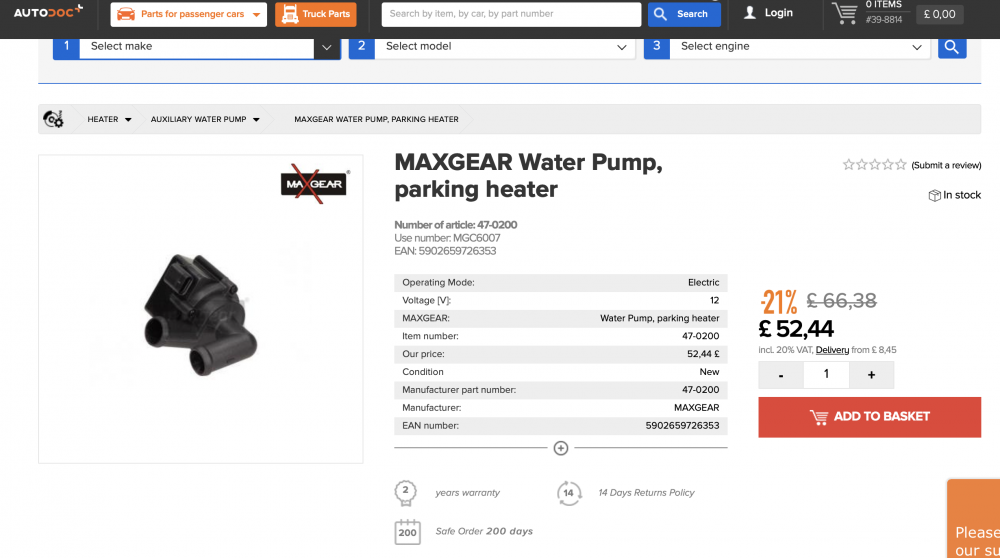The width and height of the screenshot is (1000, 558).
Task: Open Submit a review link
Action: click(x=946, y=165)
